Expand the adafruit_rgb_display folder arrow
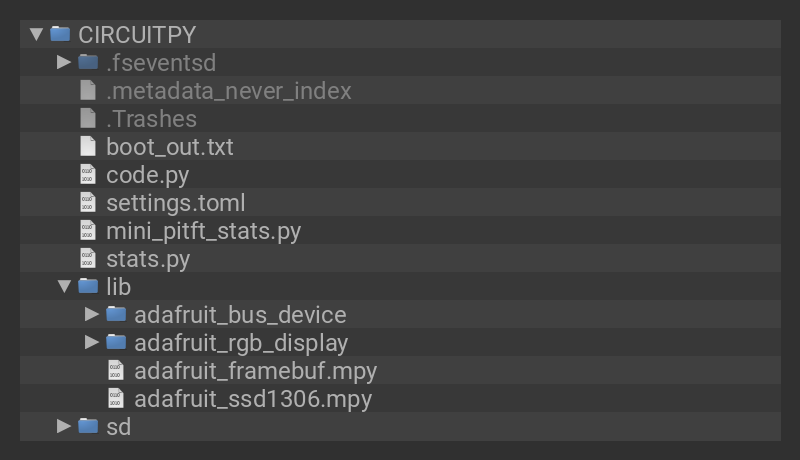 92,342
